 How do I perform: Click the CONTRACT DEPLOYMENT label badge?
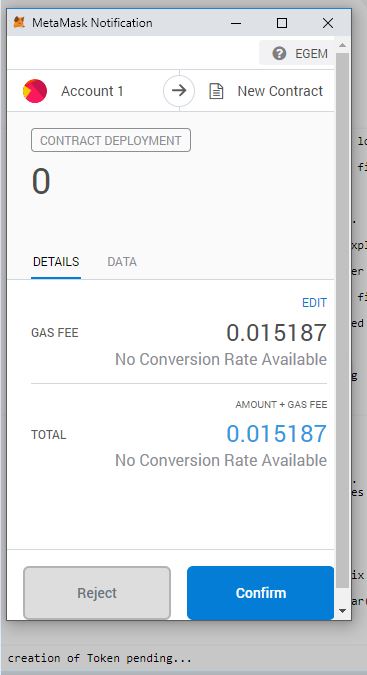pyautogui.click(x=111, y=140)
